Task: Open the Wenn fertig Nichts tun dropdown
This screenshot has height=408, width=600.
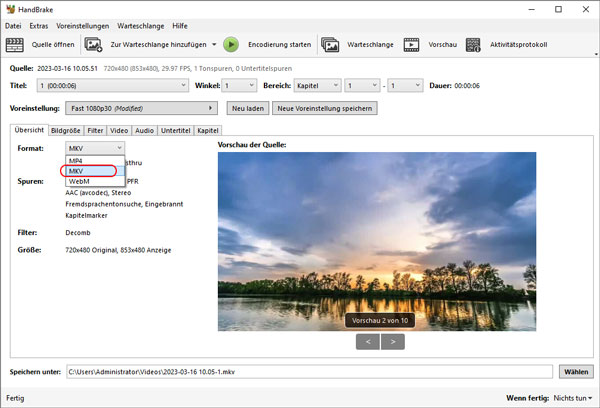Action: (572, 398)
